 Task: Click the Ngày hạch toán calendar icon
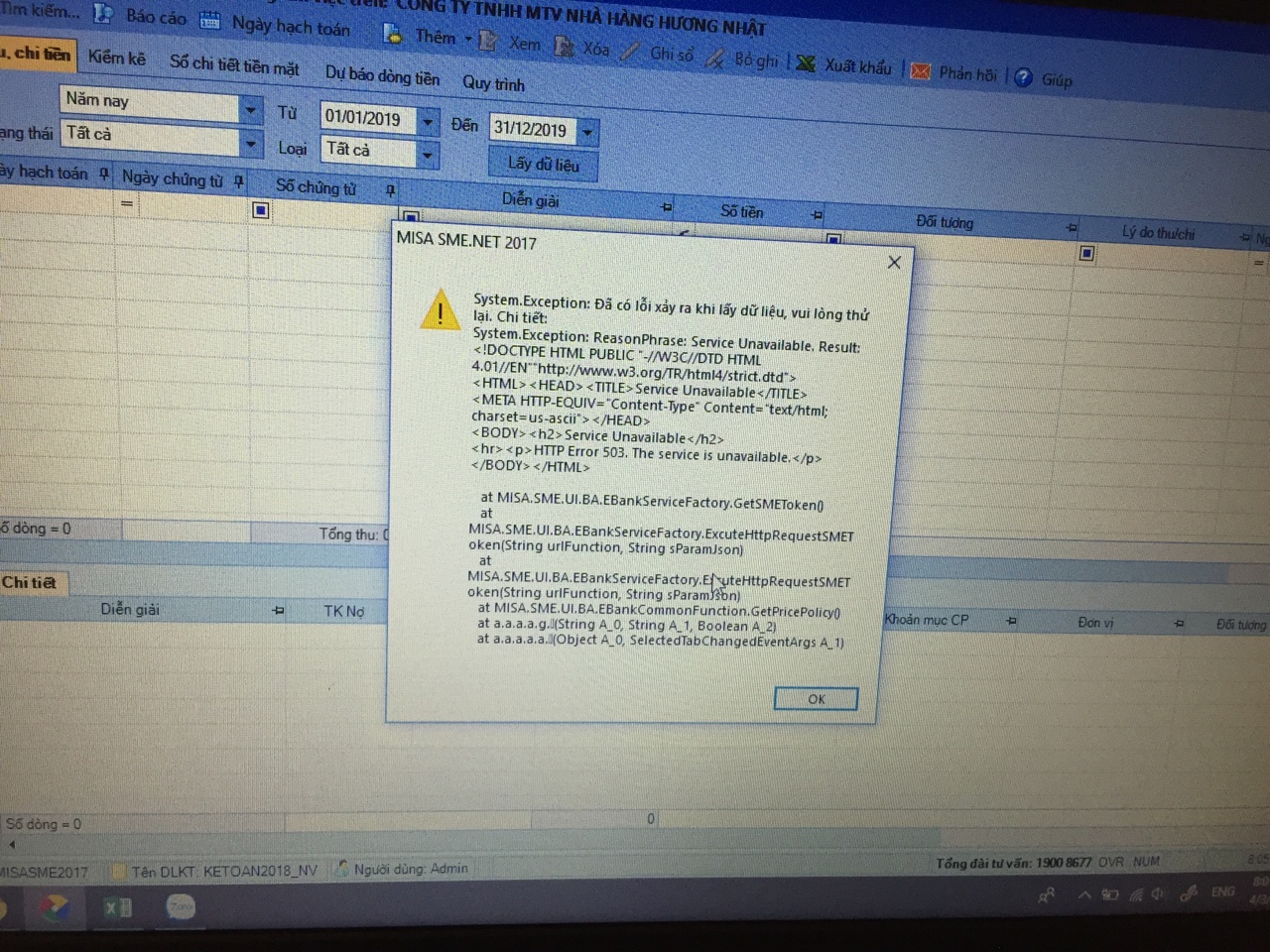(x=209, y=20)
